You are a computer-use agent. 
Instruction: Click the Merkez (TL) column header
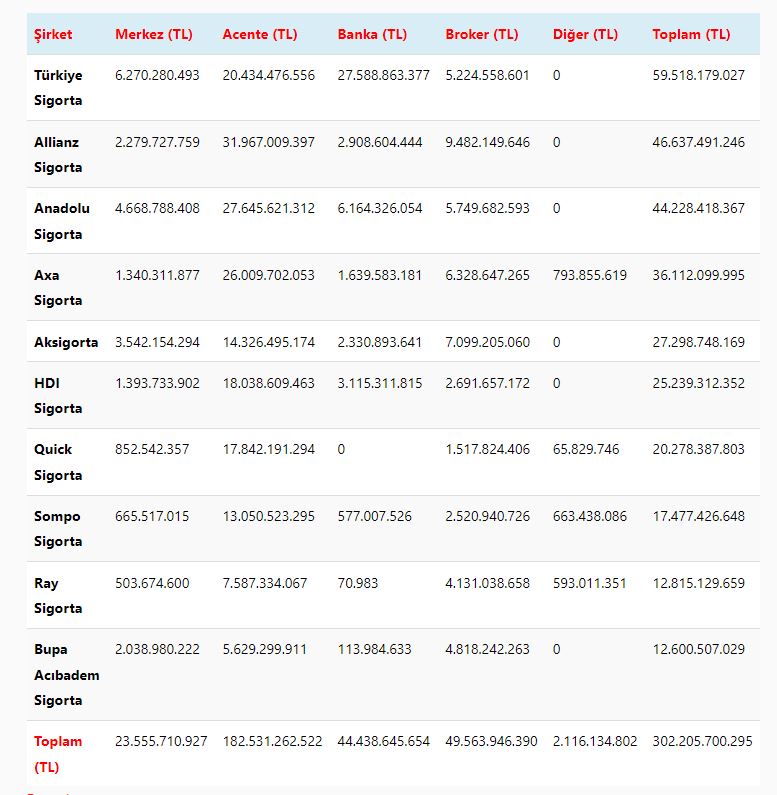click(154, 34)
